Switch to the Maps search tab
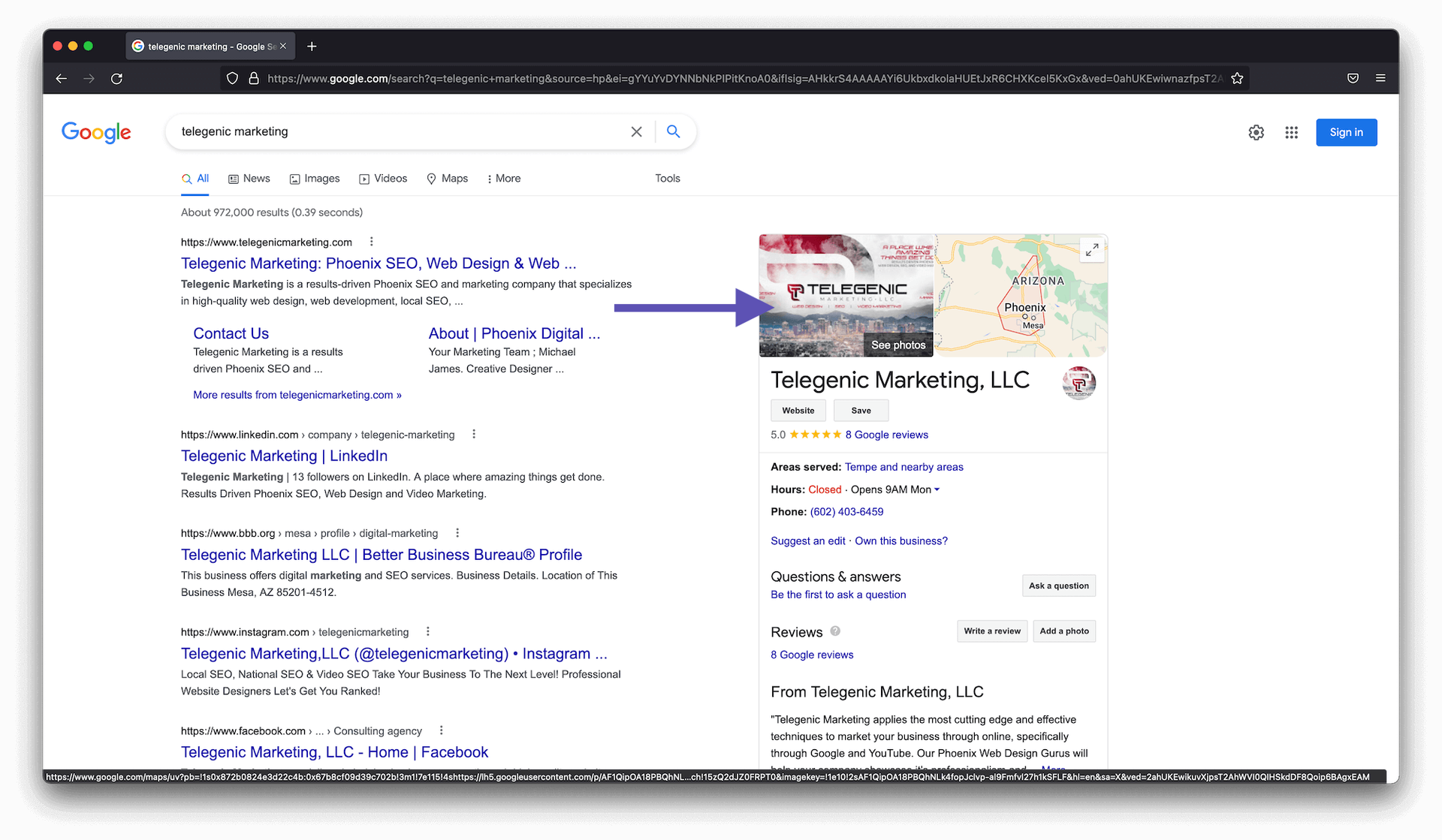The width and height of the screenshot is (1442, 840). click(x=447, y=179)
